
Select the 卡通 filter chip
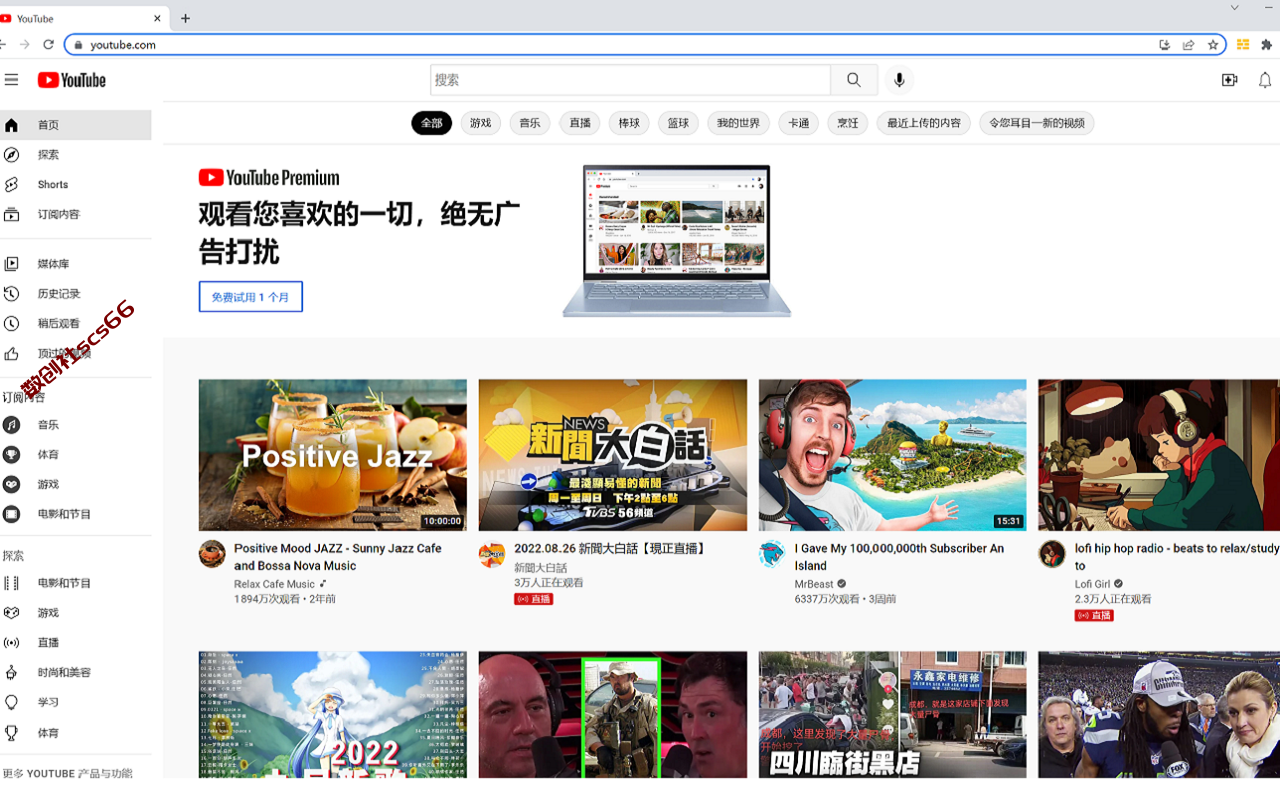(x=798, y=123)
